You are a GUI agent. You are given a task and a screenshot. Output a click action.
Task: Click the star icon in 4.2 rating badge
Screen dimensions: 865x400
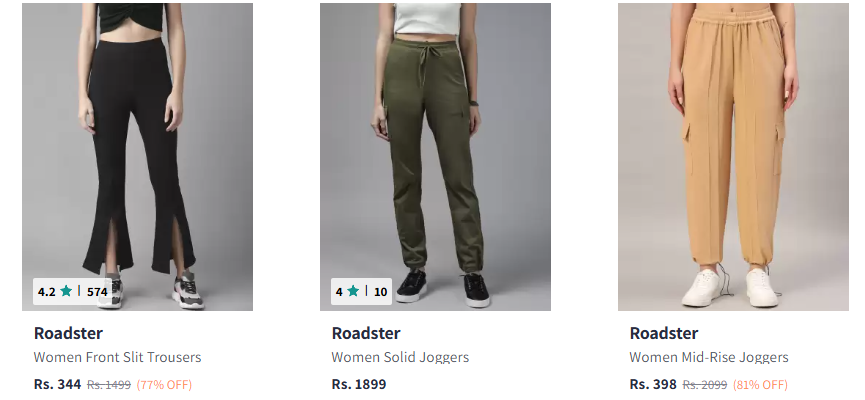[x=66, y=291]
